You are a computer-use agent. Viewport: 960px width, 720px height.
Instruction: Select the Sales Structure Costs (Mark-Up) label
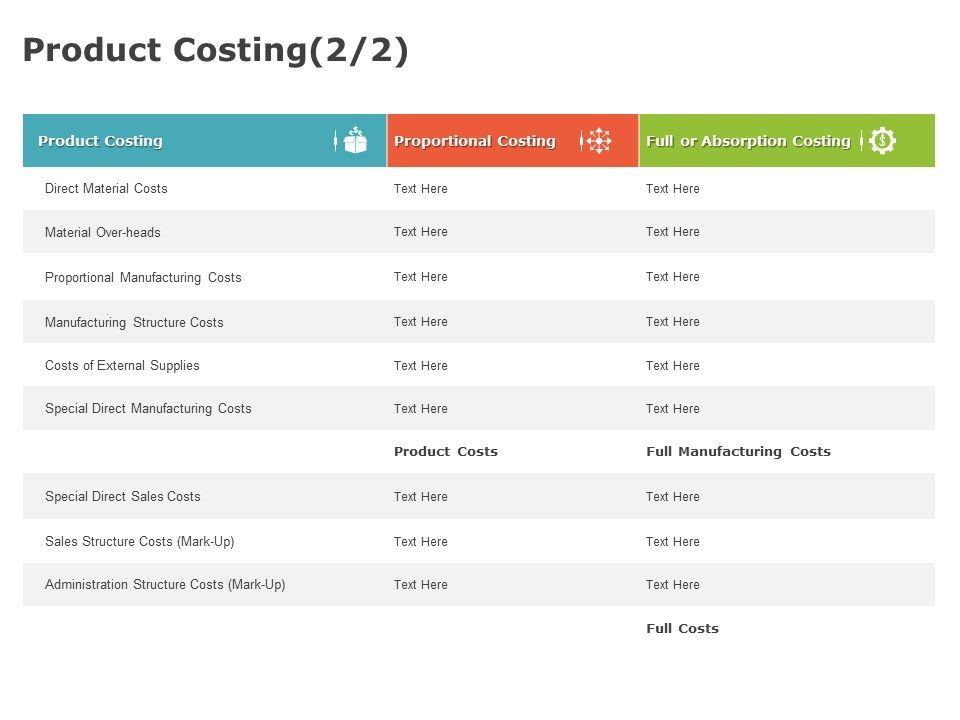tap(140, 541)
